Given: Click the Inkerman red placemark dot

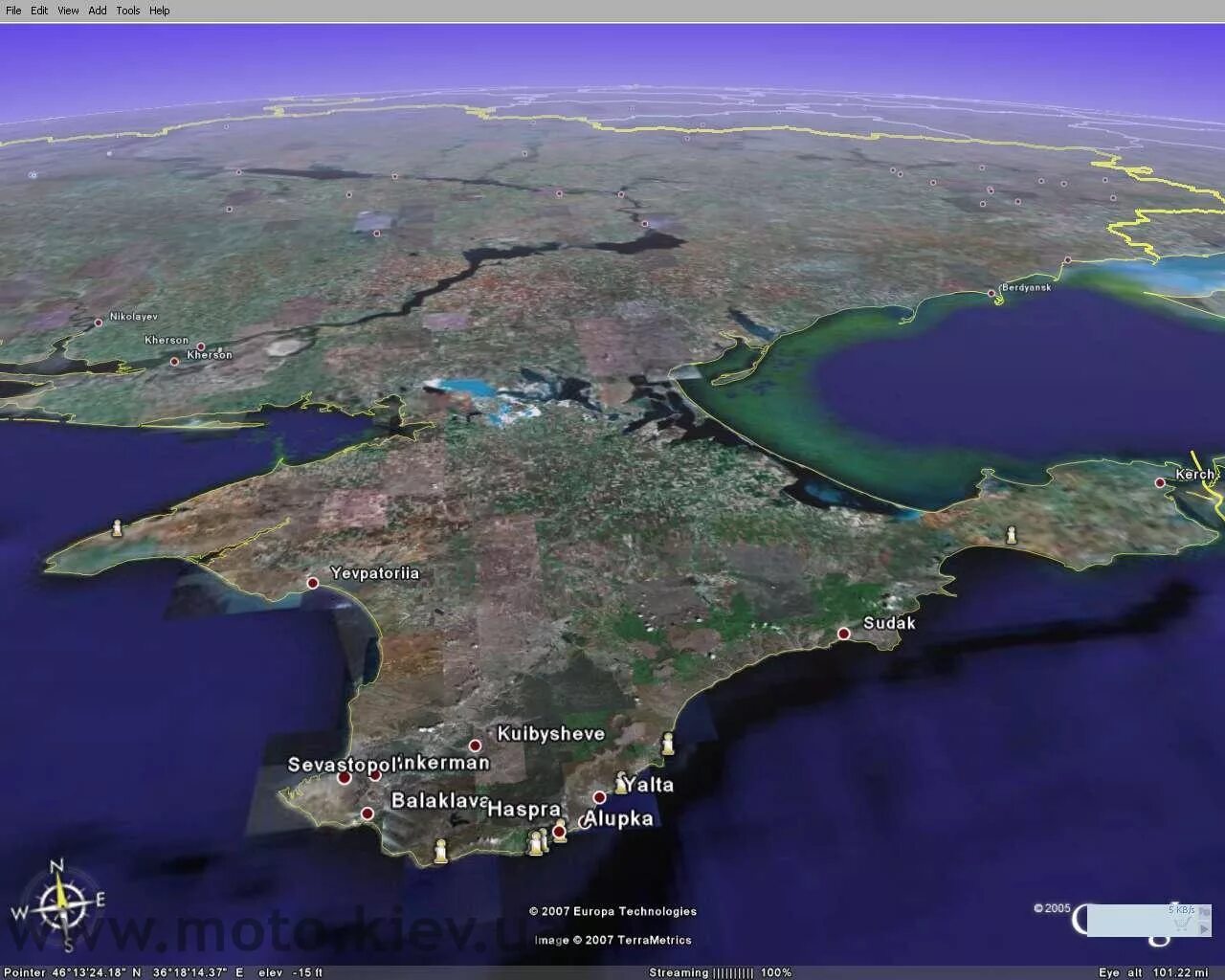Looking at the screenshot, I should pos(375,775).
